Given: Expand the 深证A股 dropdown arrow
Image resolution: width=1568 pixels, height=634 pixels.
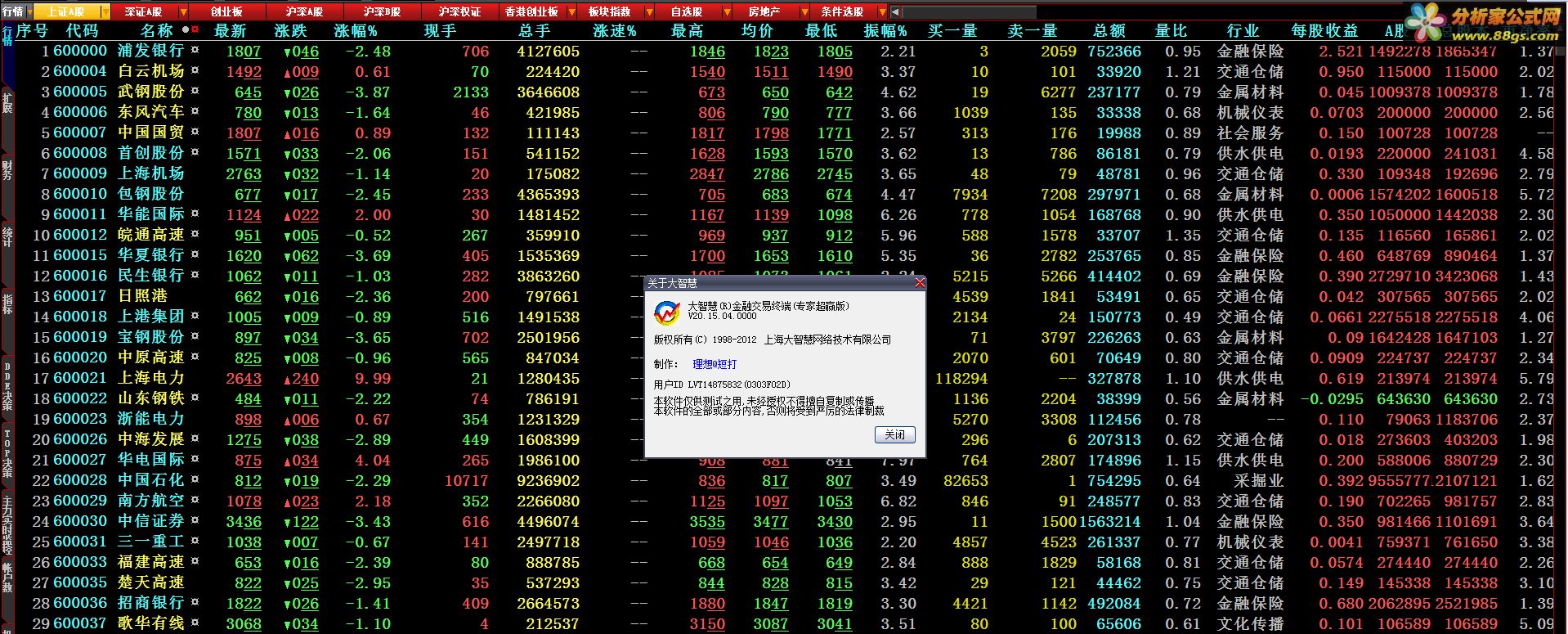Looking at the screenshot, I should [183, 11].
